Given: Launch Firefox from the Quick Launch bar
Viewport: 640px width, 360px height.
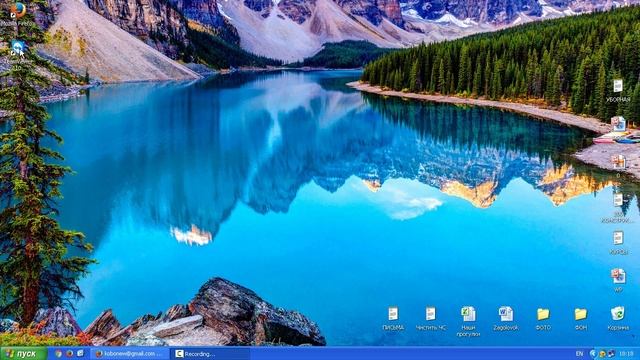Looking at the screenshot, I should point(70,353).
